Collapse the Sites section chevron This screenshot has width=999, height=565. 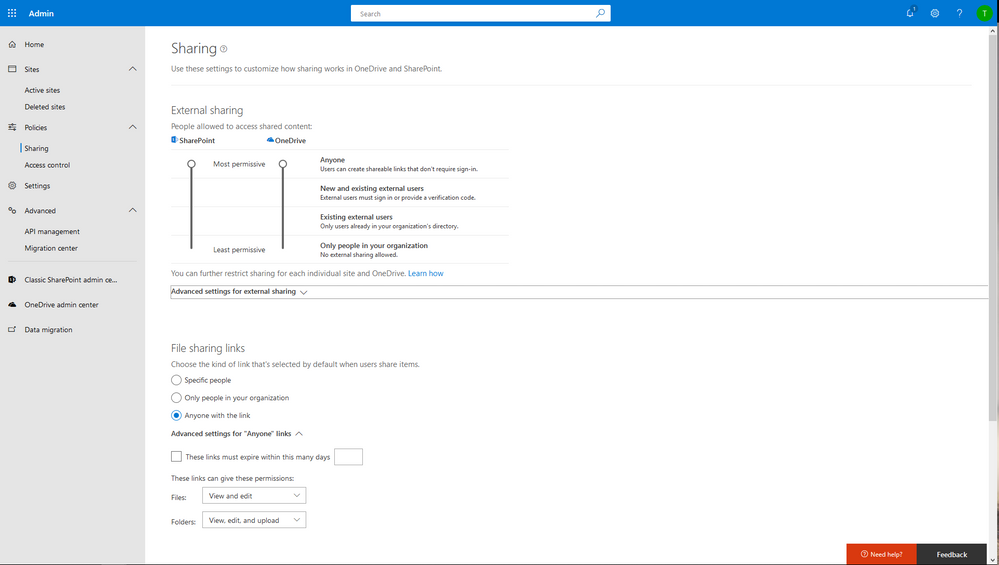(133, 69)
